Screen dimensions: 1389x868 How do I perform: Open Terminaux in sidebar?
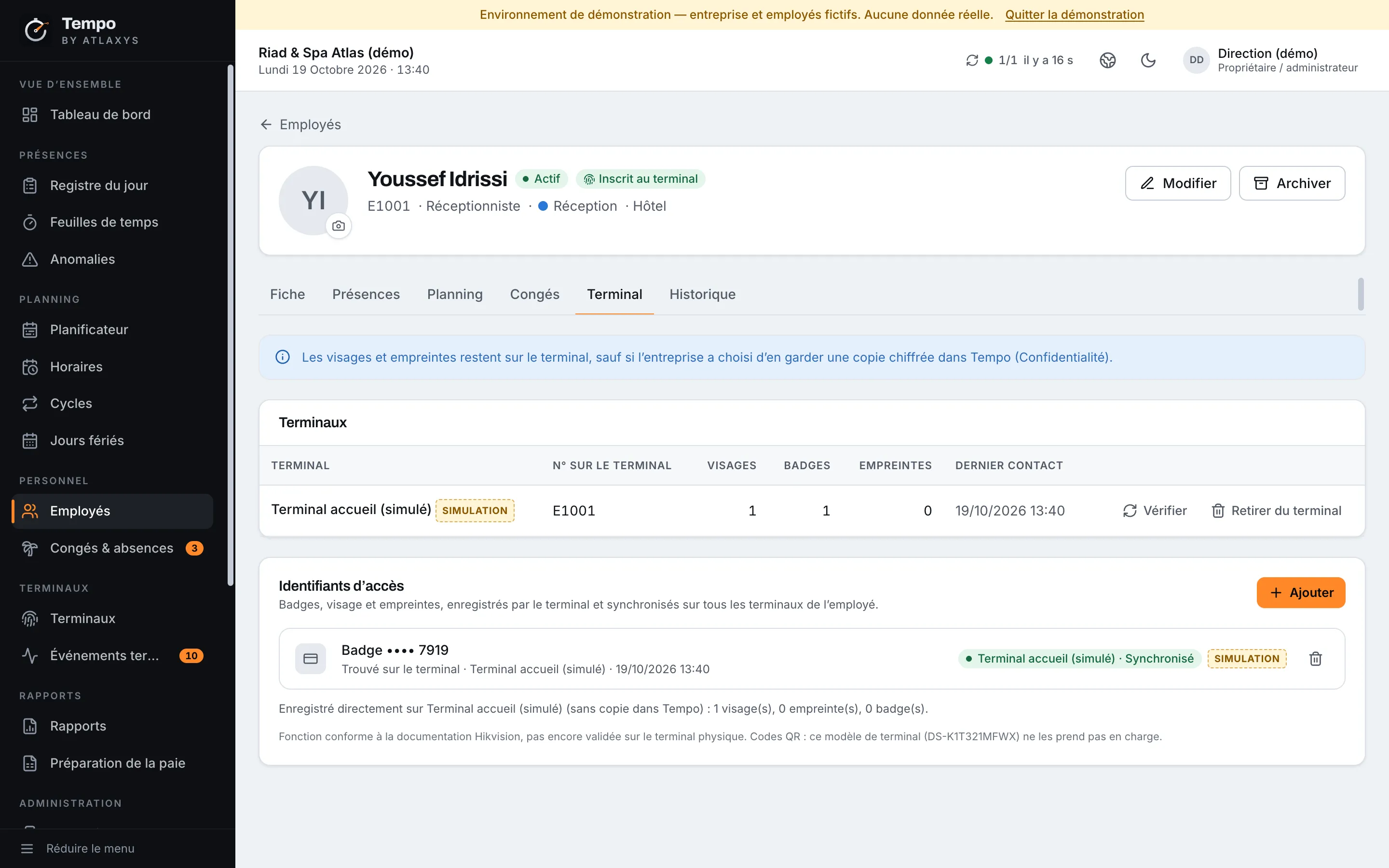click(112, 618)
